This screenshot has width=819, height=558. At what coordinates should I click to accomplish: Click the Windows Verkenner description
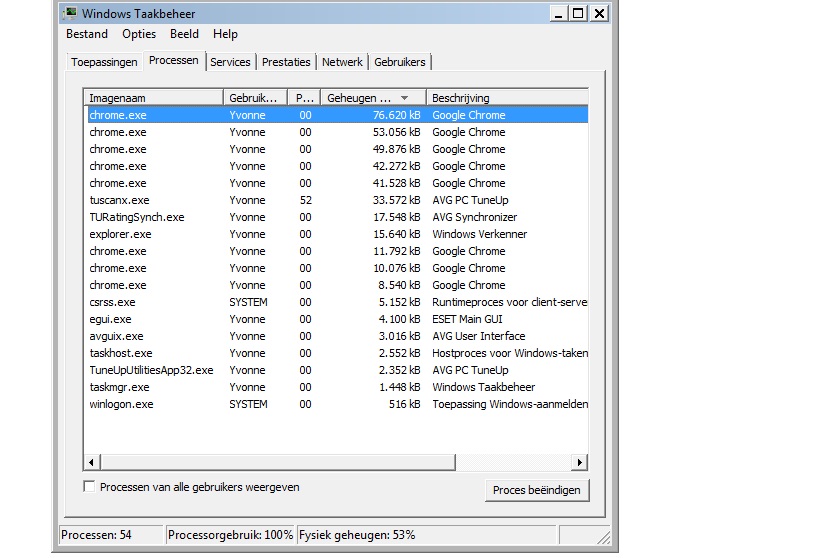point(479,234)
